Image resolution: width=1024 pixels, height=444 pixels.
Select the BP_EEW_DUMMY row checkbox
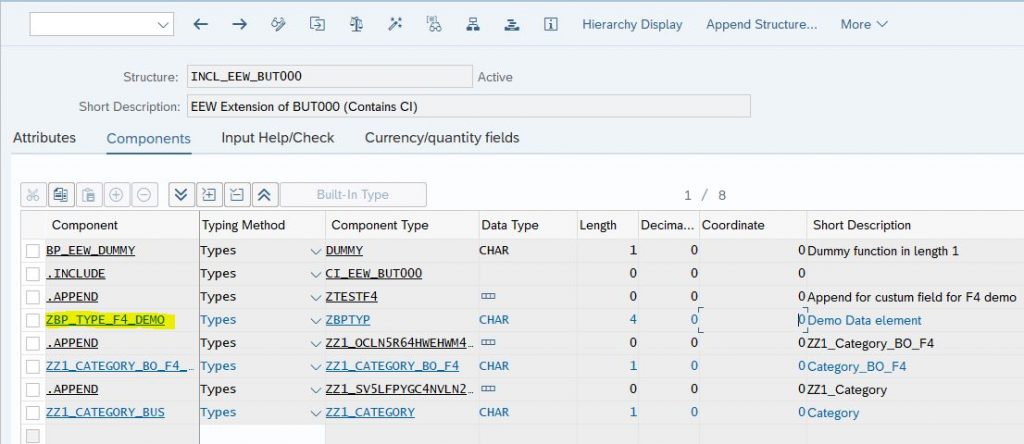tap(33, 251)
